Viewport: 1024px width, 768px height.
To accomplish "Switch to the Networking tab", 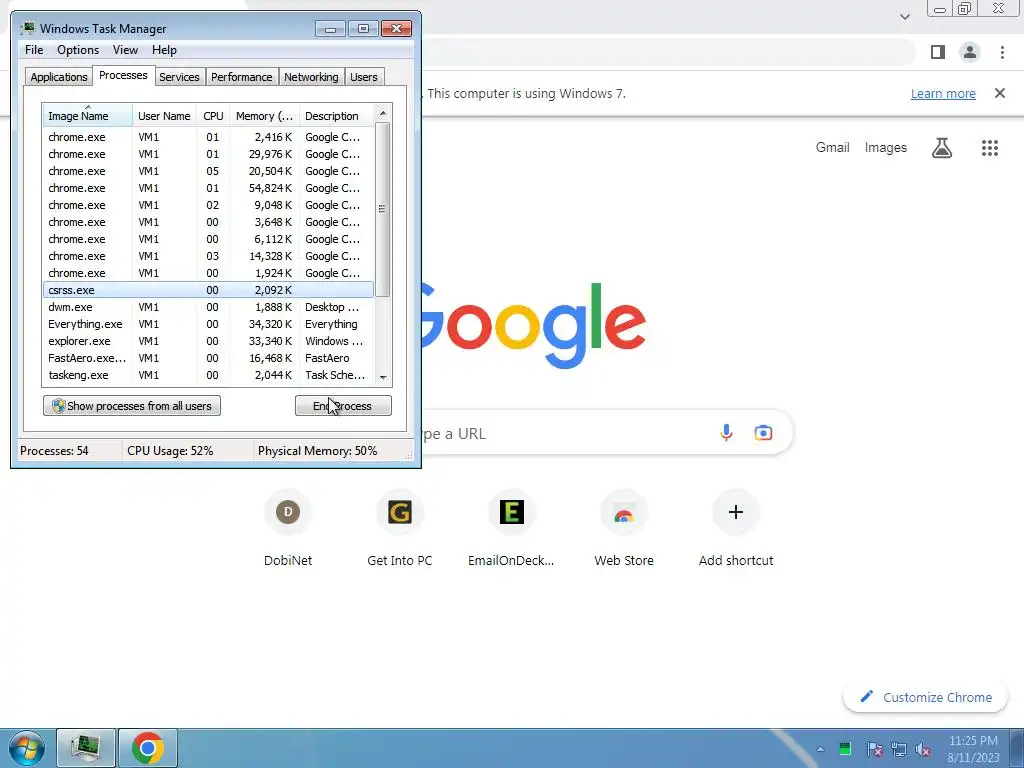I will [x=311, y=77].
